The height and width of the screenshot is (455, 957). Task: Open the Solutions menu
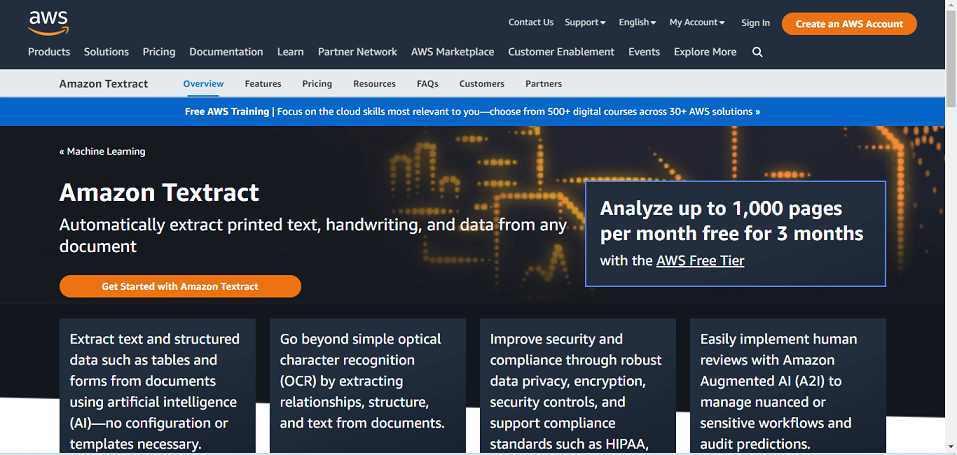[106, 52]
